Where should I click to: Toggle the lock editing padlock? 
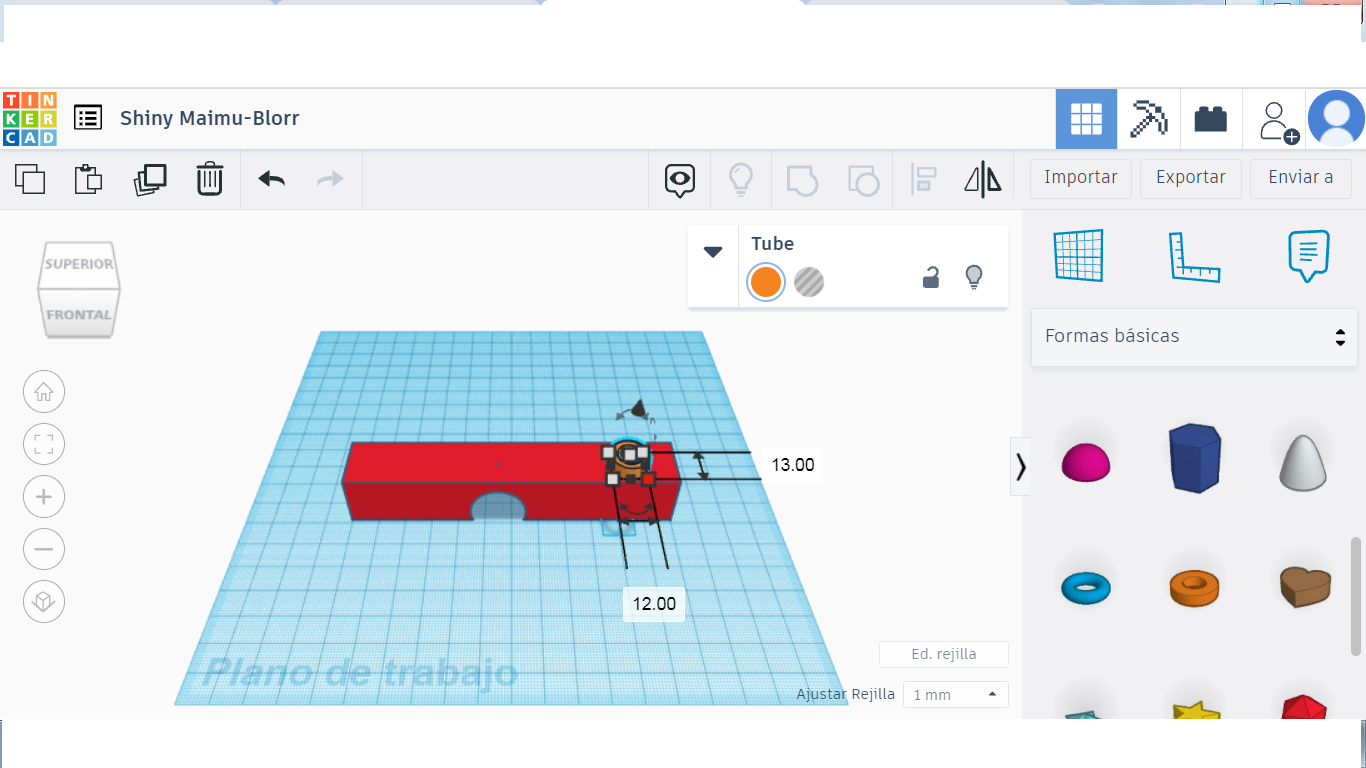(931, 278)
